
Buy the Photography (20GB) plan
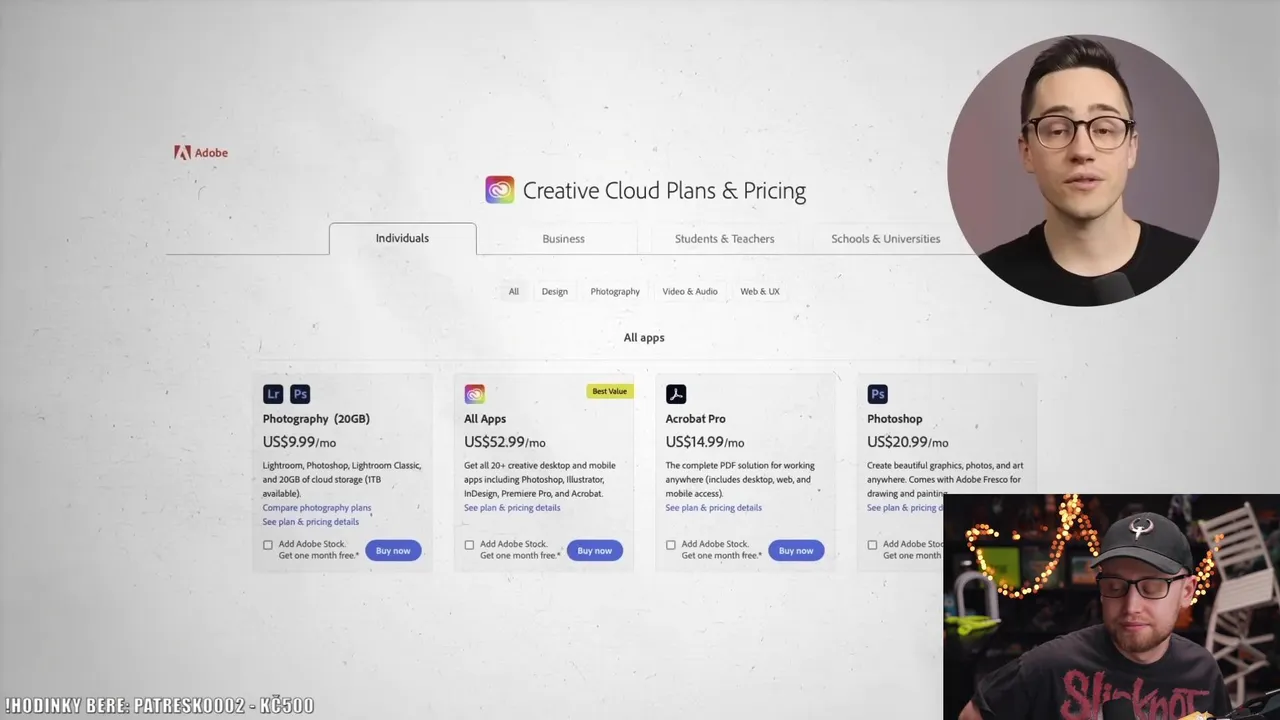(393, 551)
